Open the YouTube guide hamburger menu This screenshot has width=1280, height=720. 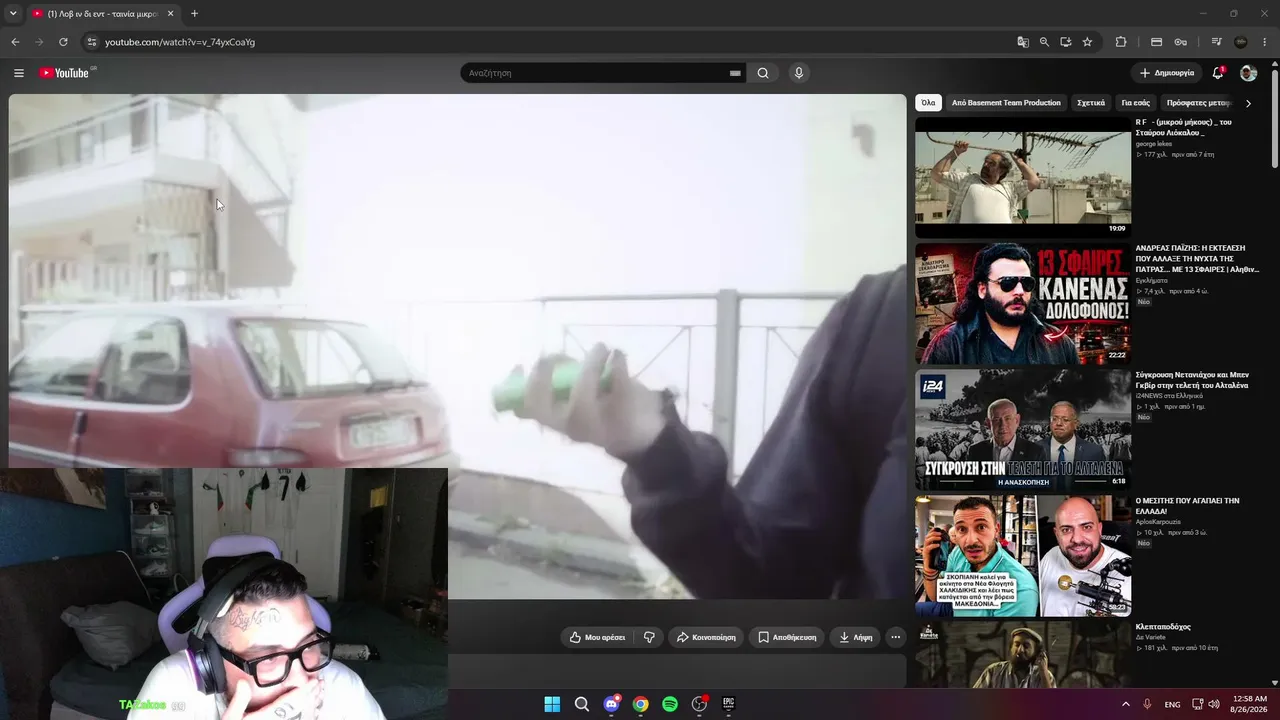point(19,73)
